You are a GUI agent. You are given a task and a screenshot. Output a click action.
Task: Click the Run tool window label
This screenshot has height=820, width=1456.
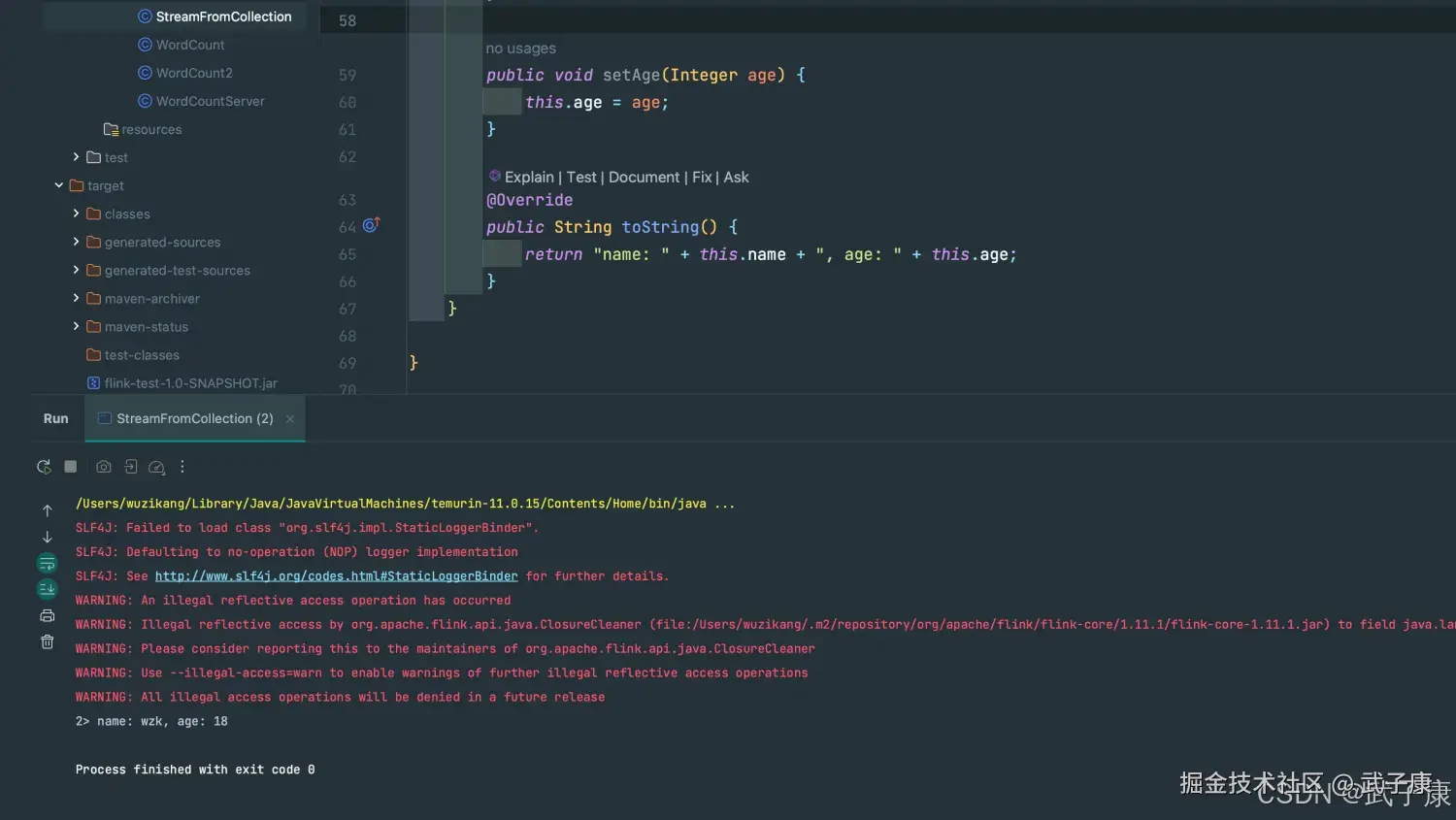coord(56,418)
